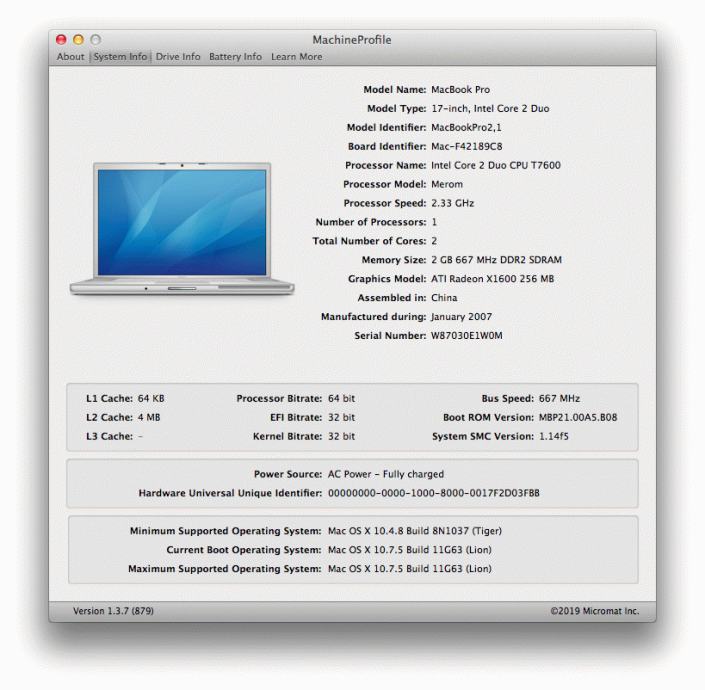Open the Battery Info tab
This screenshot has width=705, height=690.
pos(235,57)
